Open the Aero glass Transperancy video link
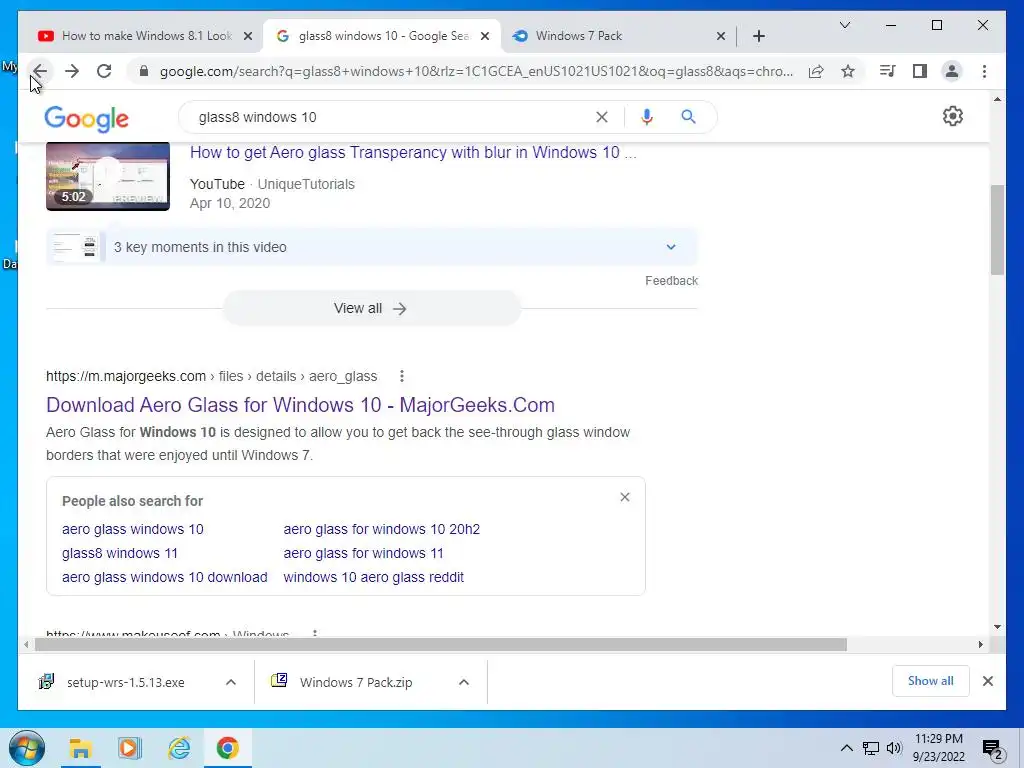The image size is (1024, 768). [x=413, y=152]
